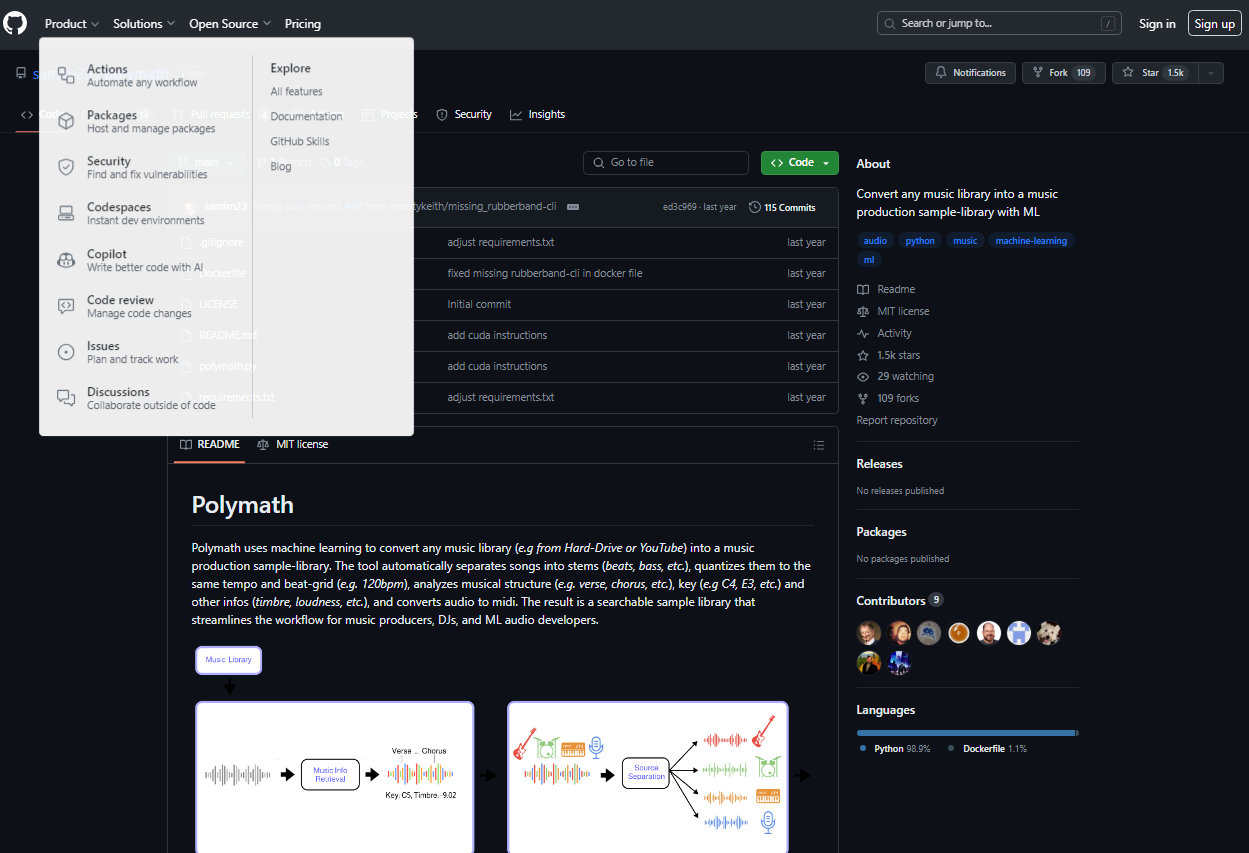Screen dimensions: 1249x853
Task: Open Activity link in About
Action: pyautogui.click(x=885, y=333)
